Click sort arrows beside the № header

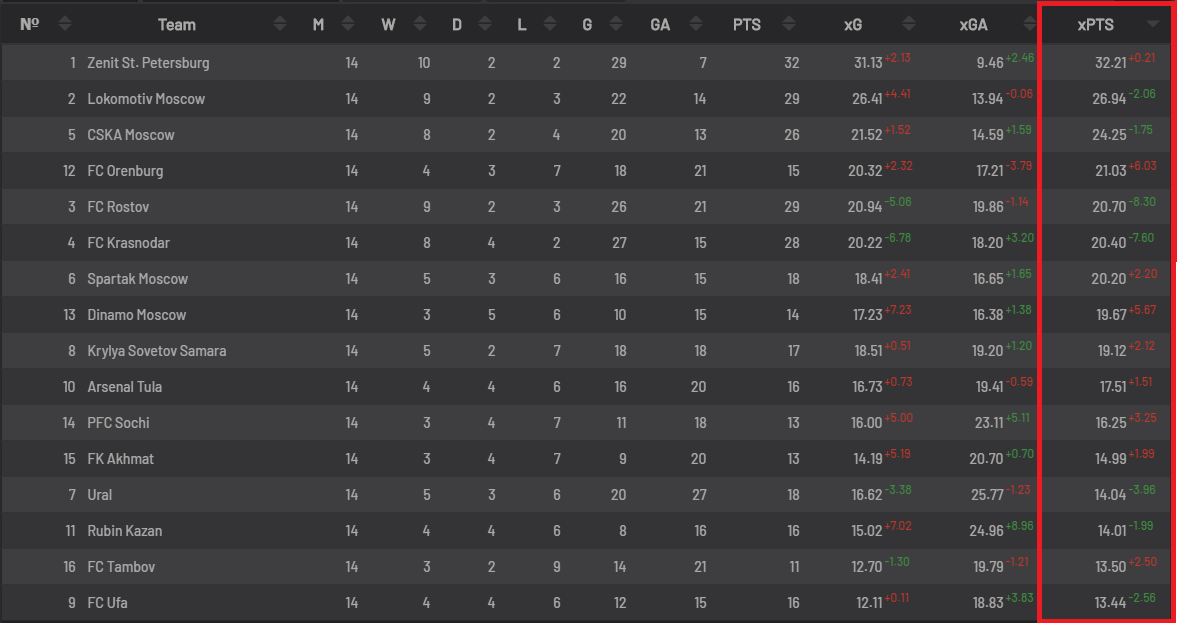tap(65, 25)
